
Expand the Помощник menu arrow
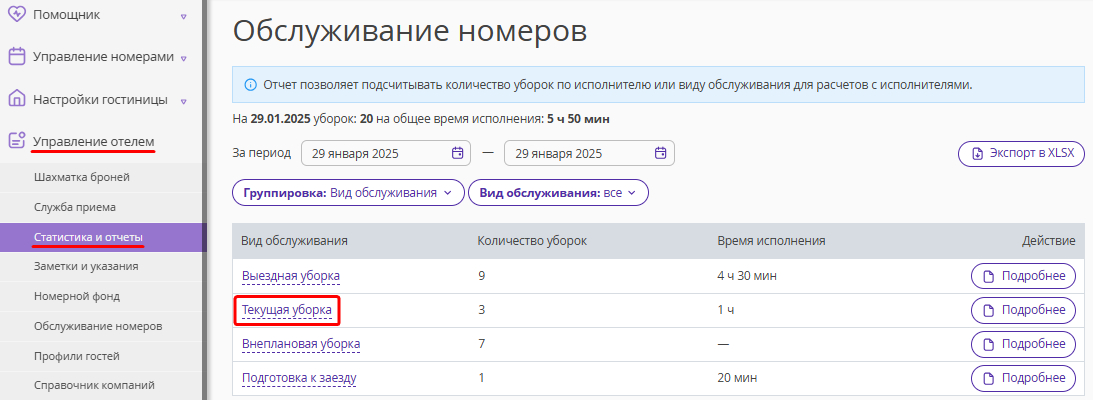tap(183, 15)
